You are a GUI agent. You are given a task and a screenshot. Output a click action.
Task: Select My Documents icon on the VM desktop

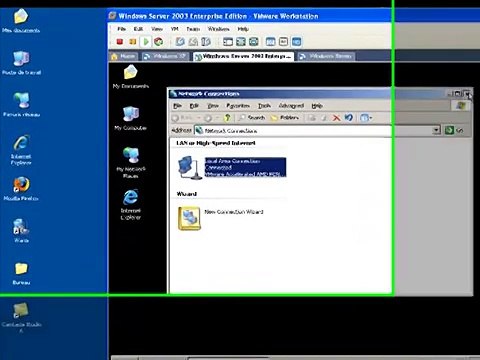click(131, 77)
